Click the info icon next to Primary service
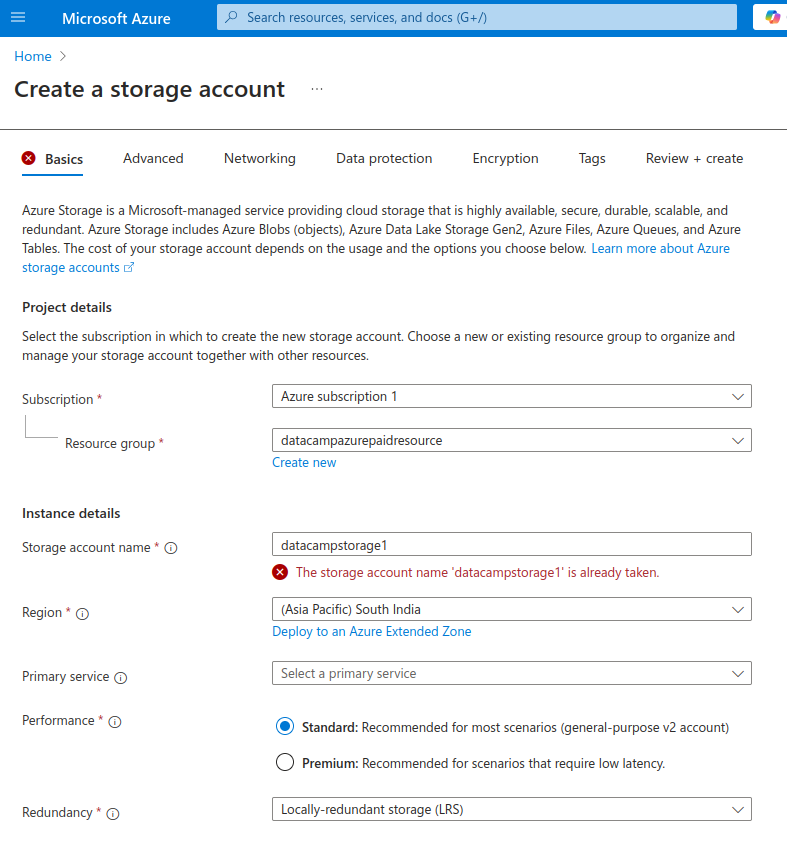Screen dimensions: 787x853 pos(121,678)
